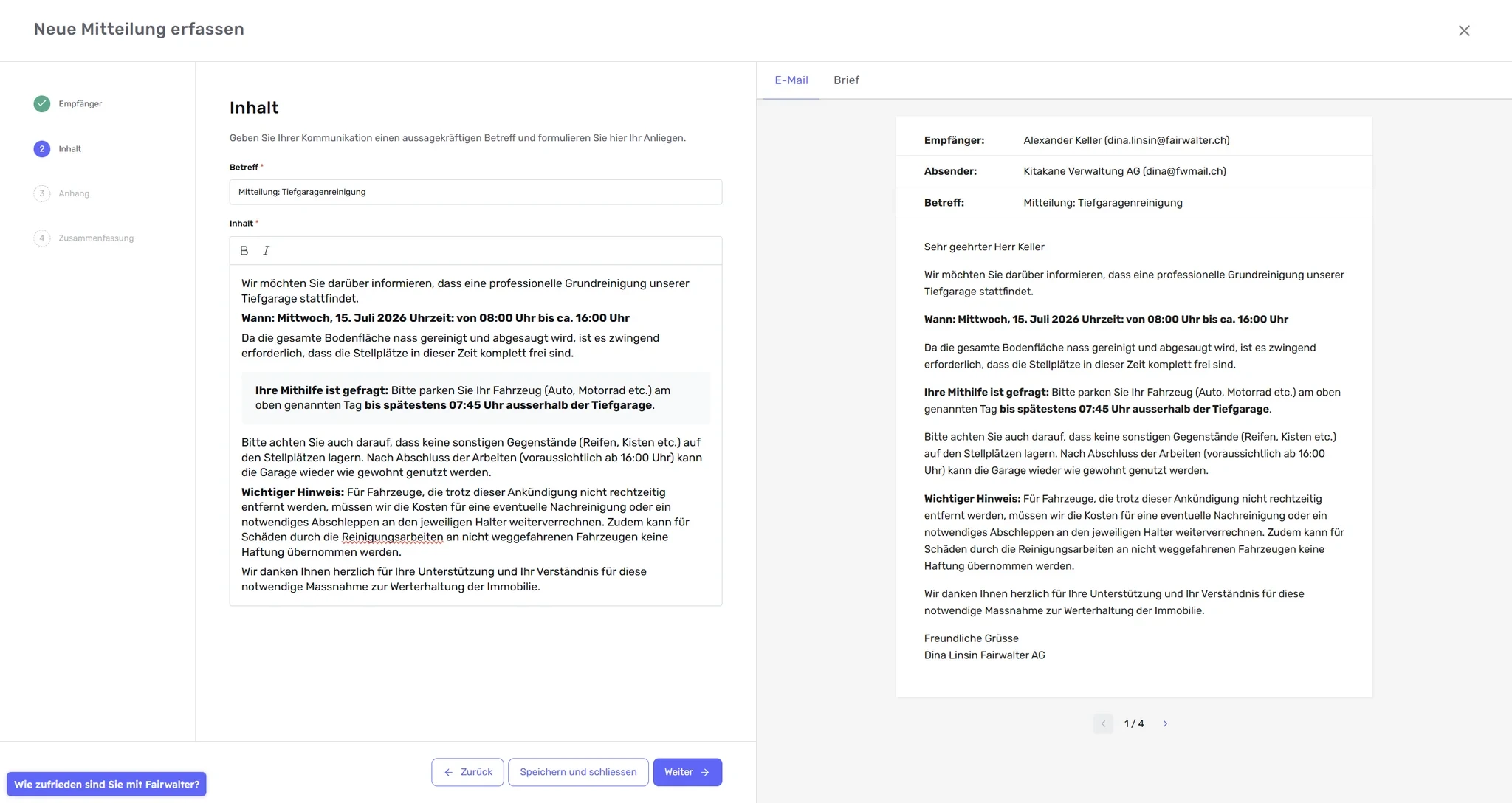Select step 2 Inhalt in sidebar

pos(58,149)
